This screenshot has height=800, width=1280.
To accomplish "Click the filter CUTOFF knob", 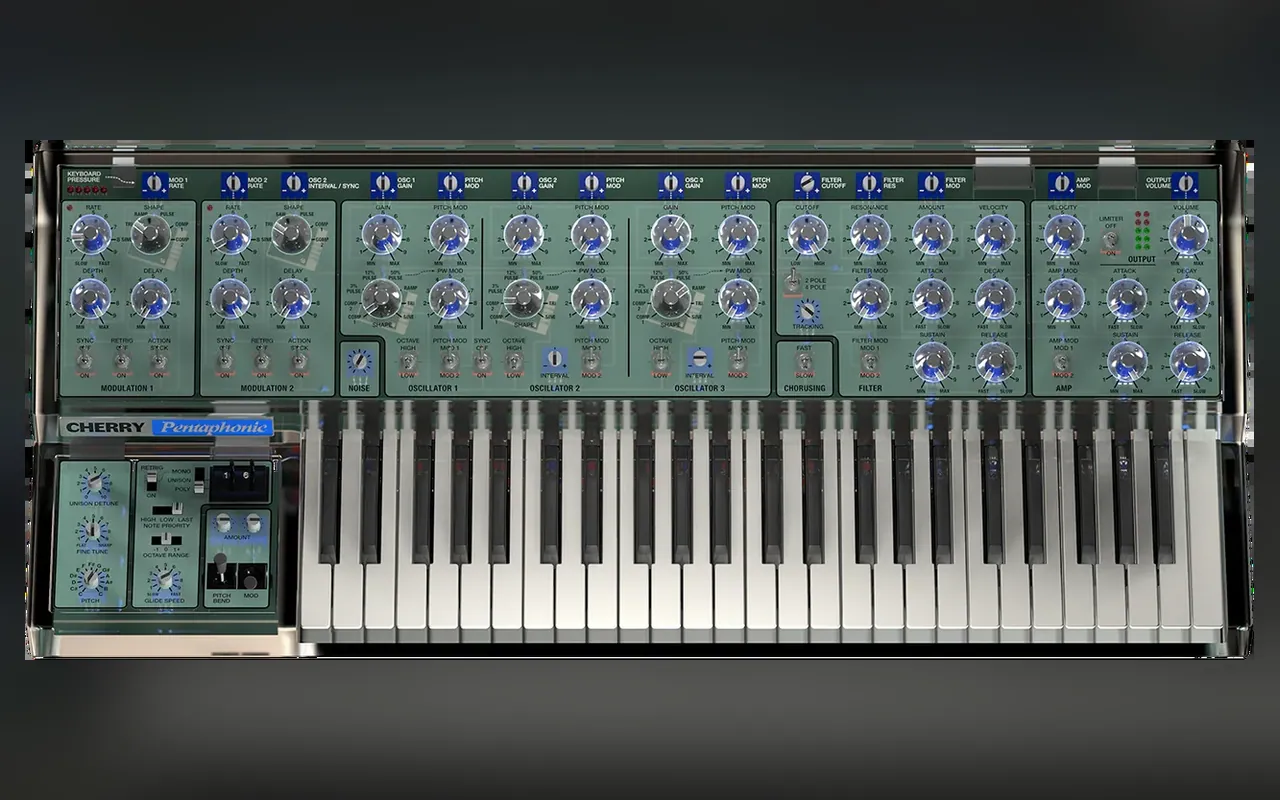I will tap(807, 235).
